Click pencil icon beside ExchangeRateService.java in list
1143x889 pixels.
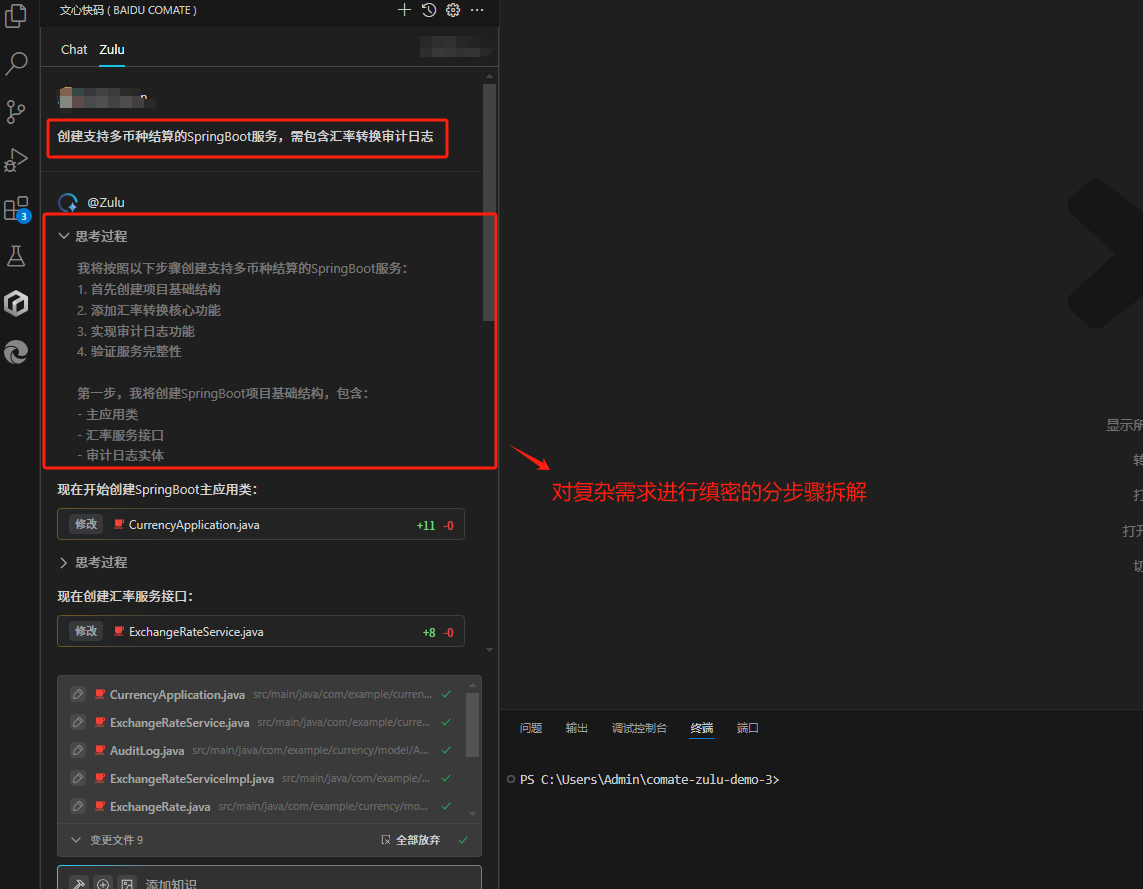(x=77, y=722)
